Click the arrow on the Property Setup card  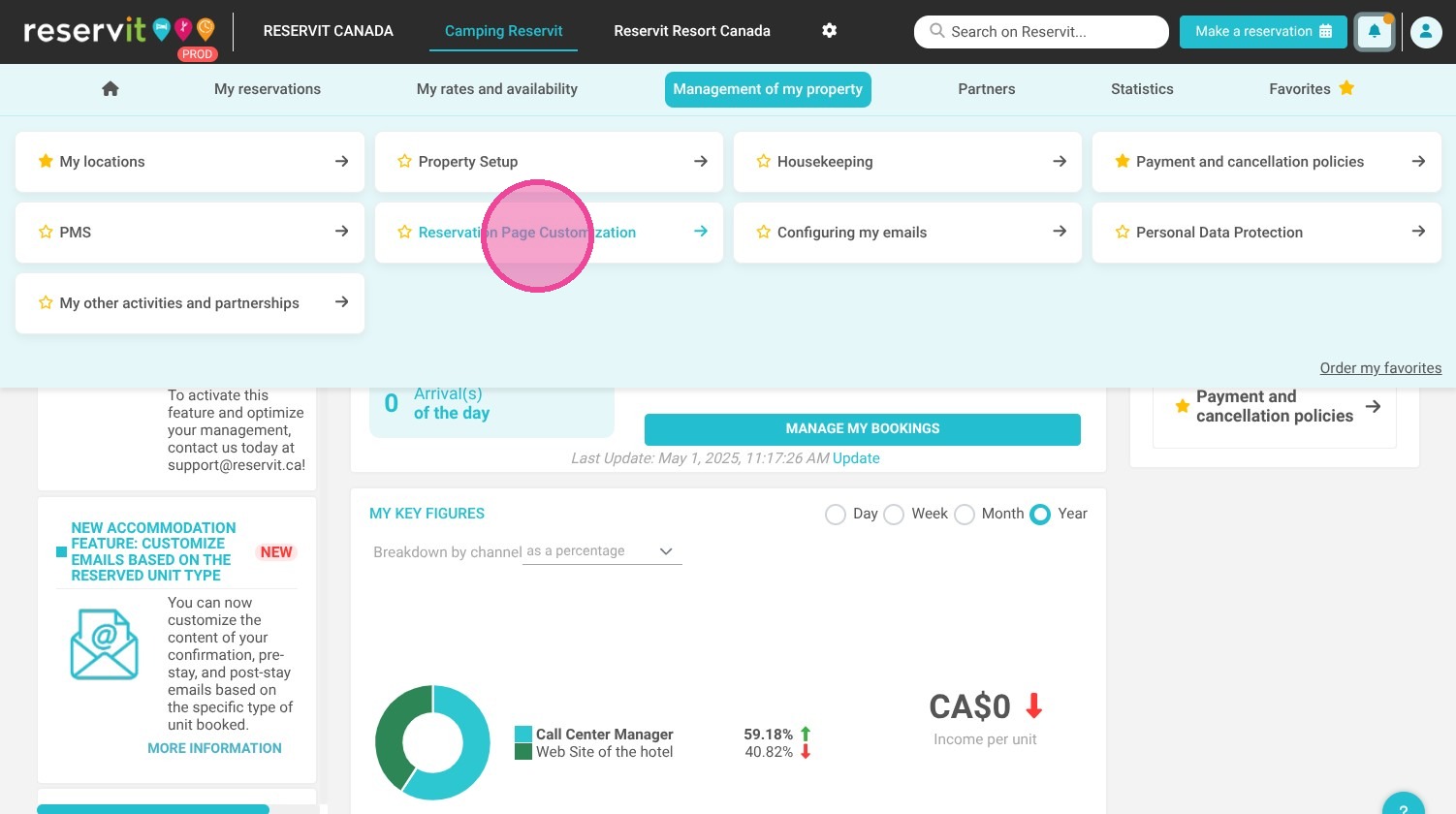(x=700, y=161)
